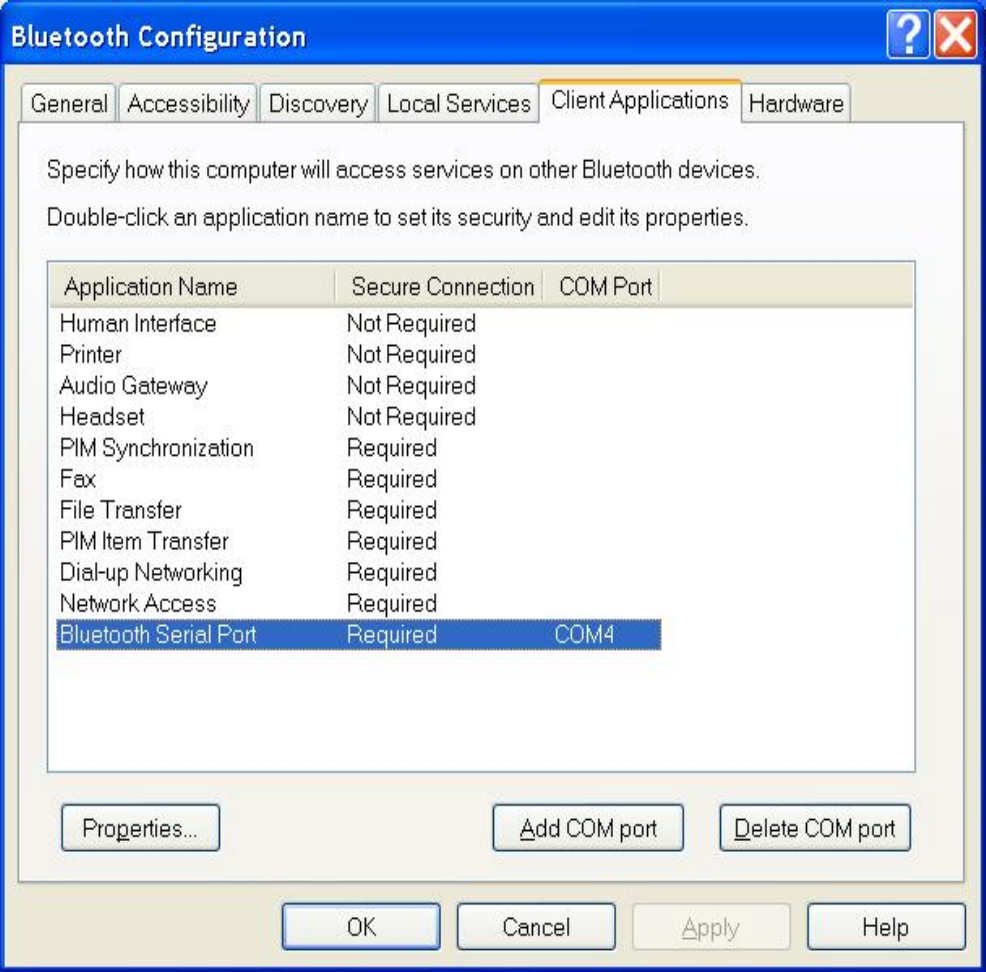Open the Accessibility tab
The image size is (986, 972).
tap(188, 103)
